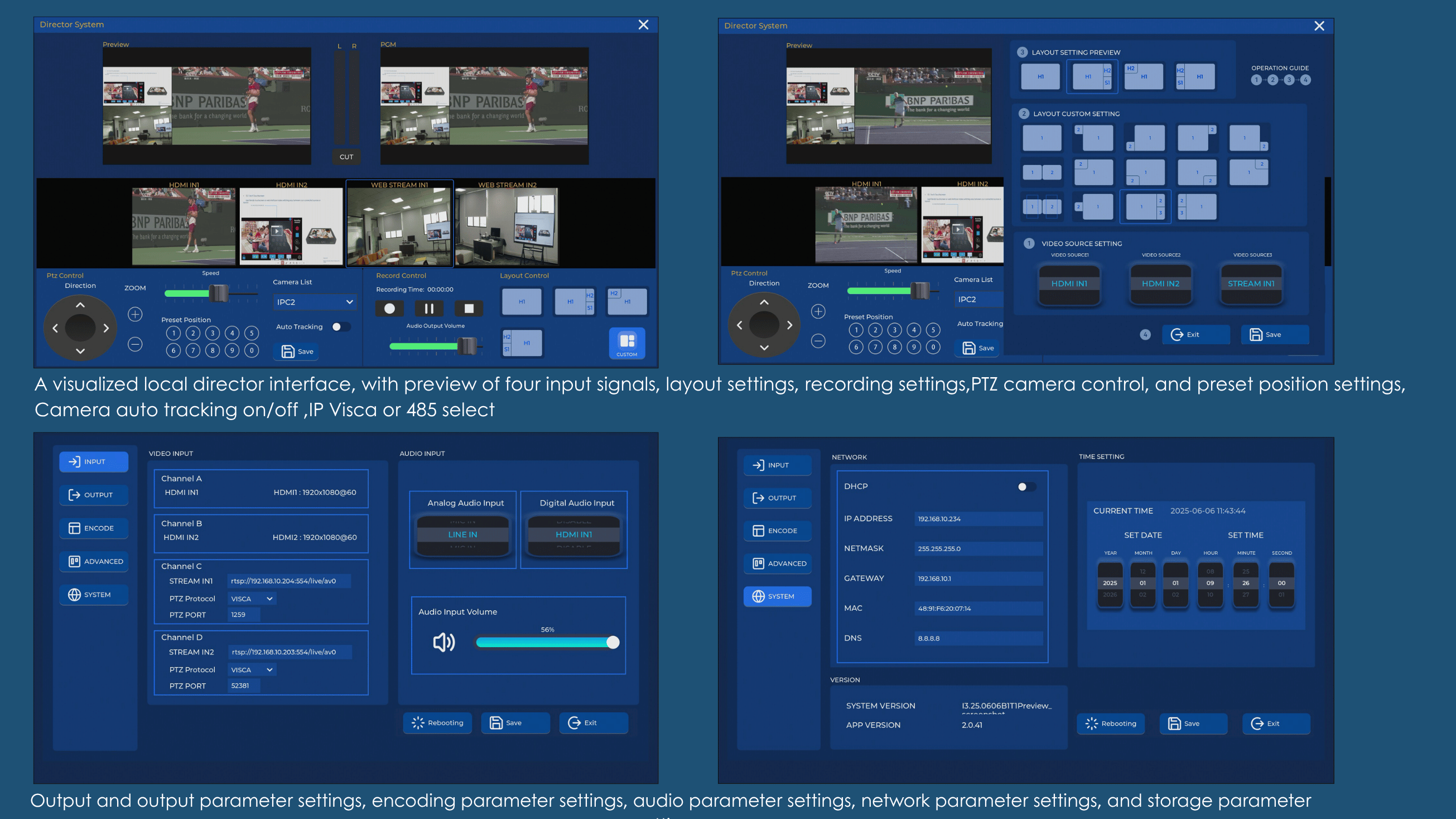Click the IP ADDRESS field showing 192.168.10.234
Screen dimensions: 1456x819
point(979,519)
